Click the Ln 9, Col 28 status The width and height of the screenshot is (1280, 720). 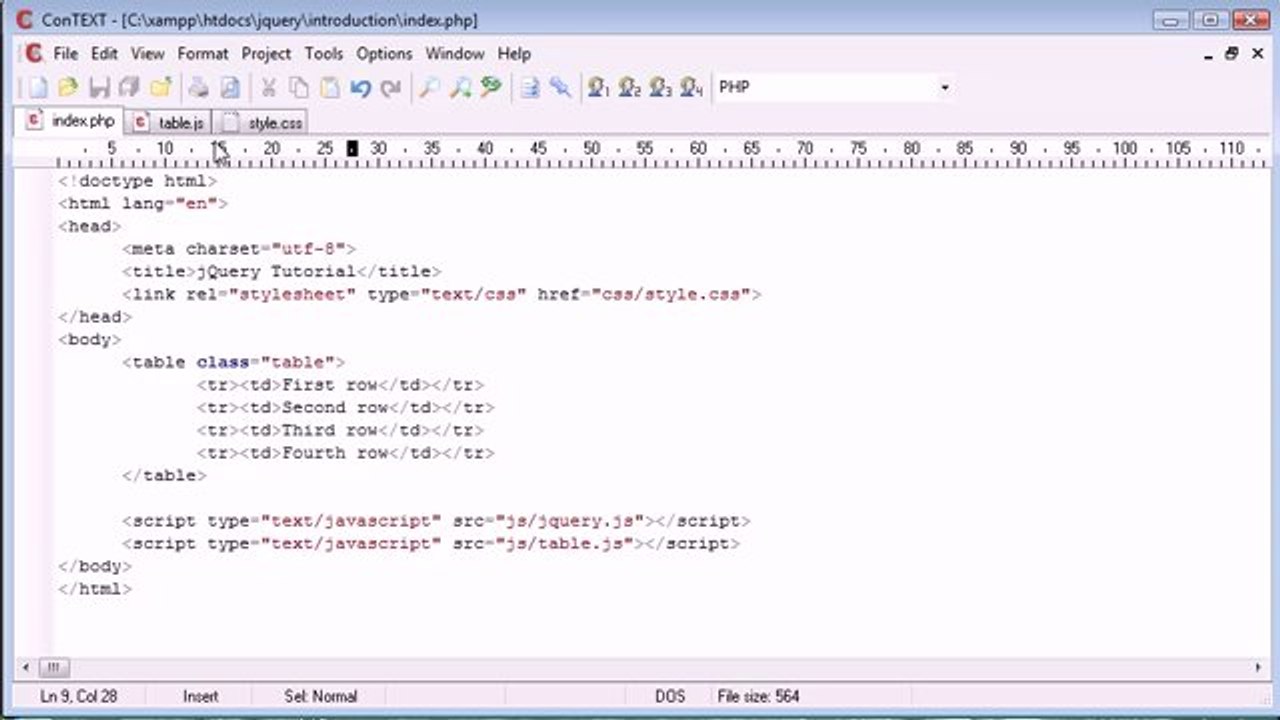pos(78,696)
